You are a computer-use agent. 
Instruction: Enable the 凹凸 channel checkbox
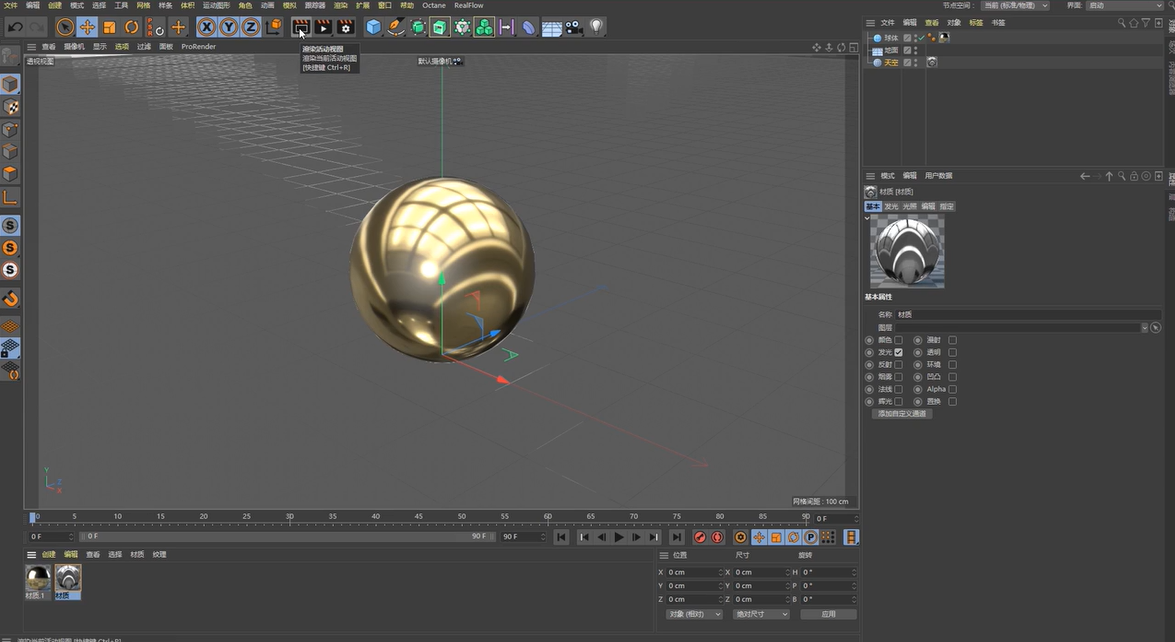952,377
